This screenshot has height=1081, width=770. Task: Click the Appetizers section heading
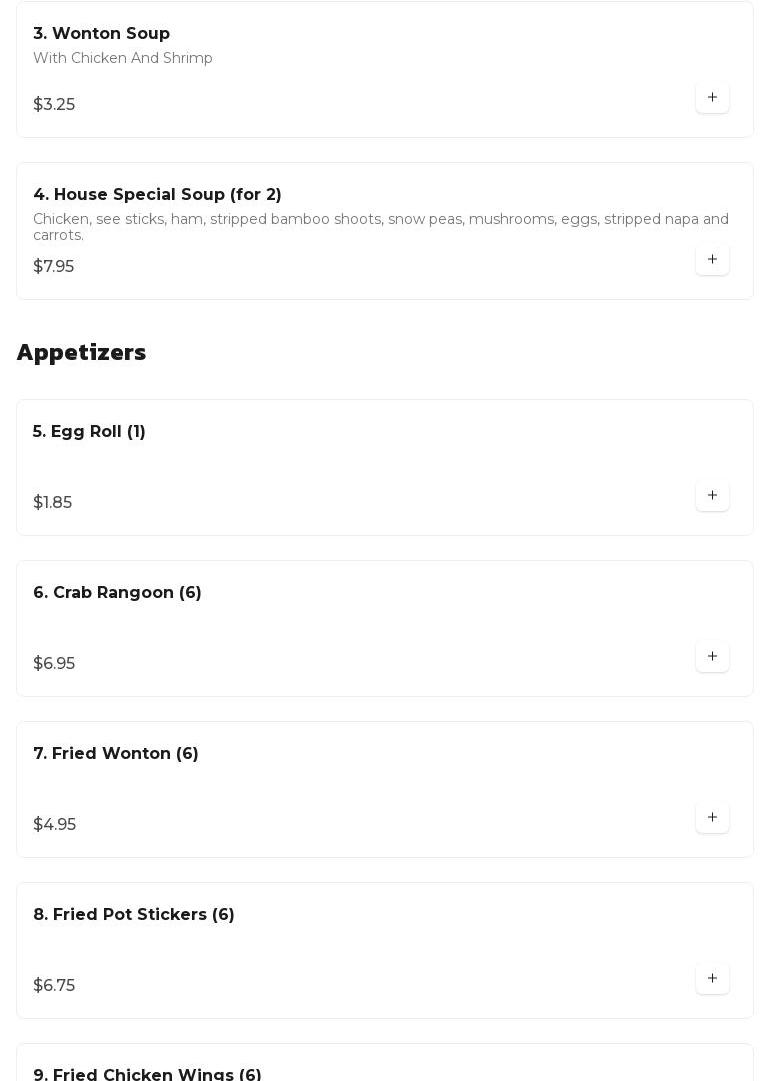coord(81,353)
